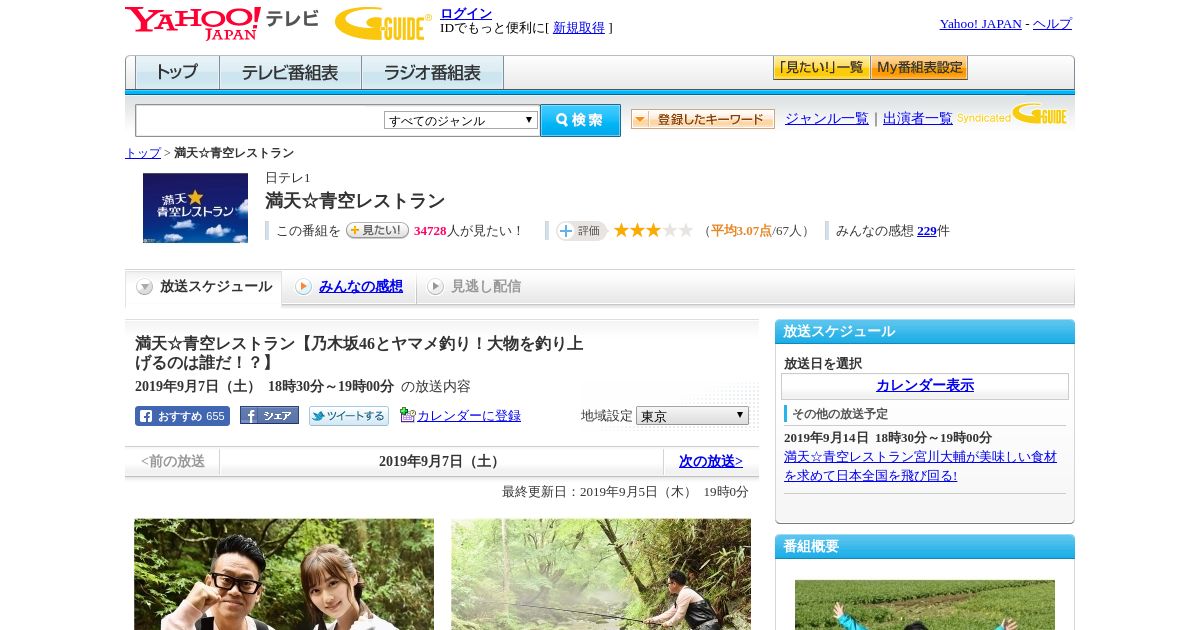Click the トップ breadcrumb link

(143, 153)
